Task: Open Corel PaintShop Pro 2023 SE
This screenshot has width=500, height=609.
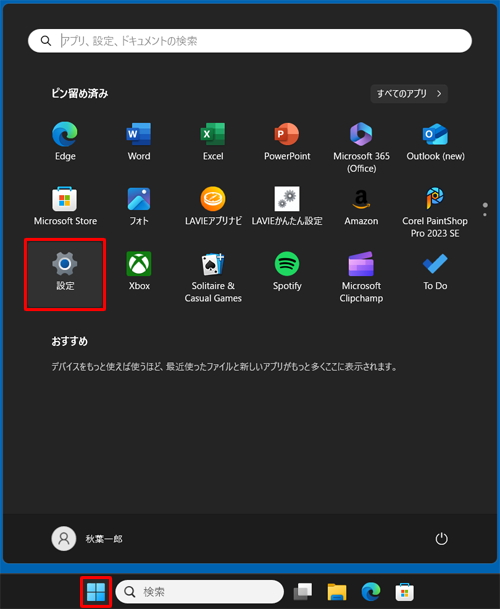Action: [435, 212]
